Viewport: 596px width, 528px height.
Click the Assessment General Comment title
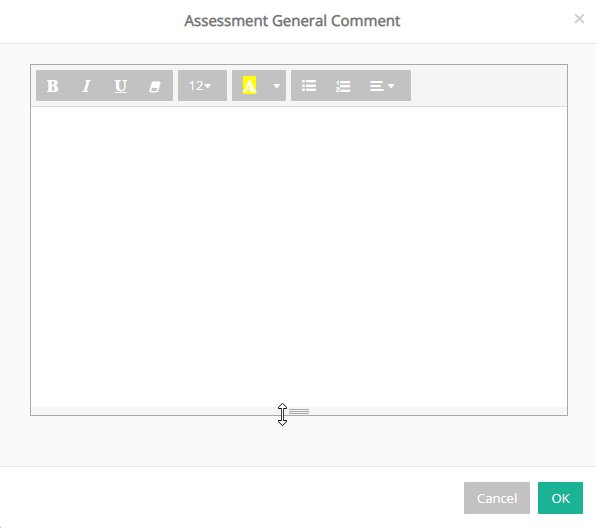[292, 21]
